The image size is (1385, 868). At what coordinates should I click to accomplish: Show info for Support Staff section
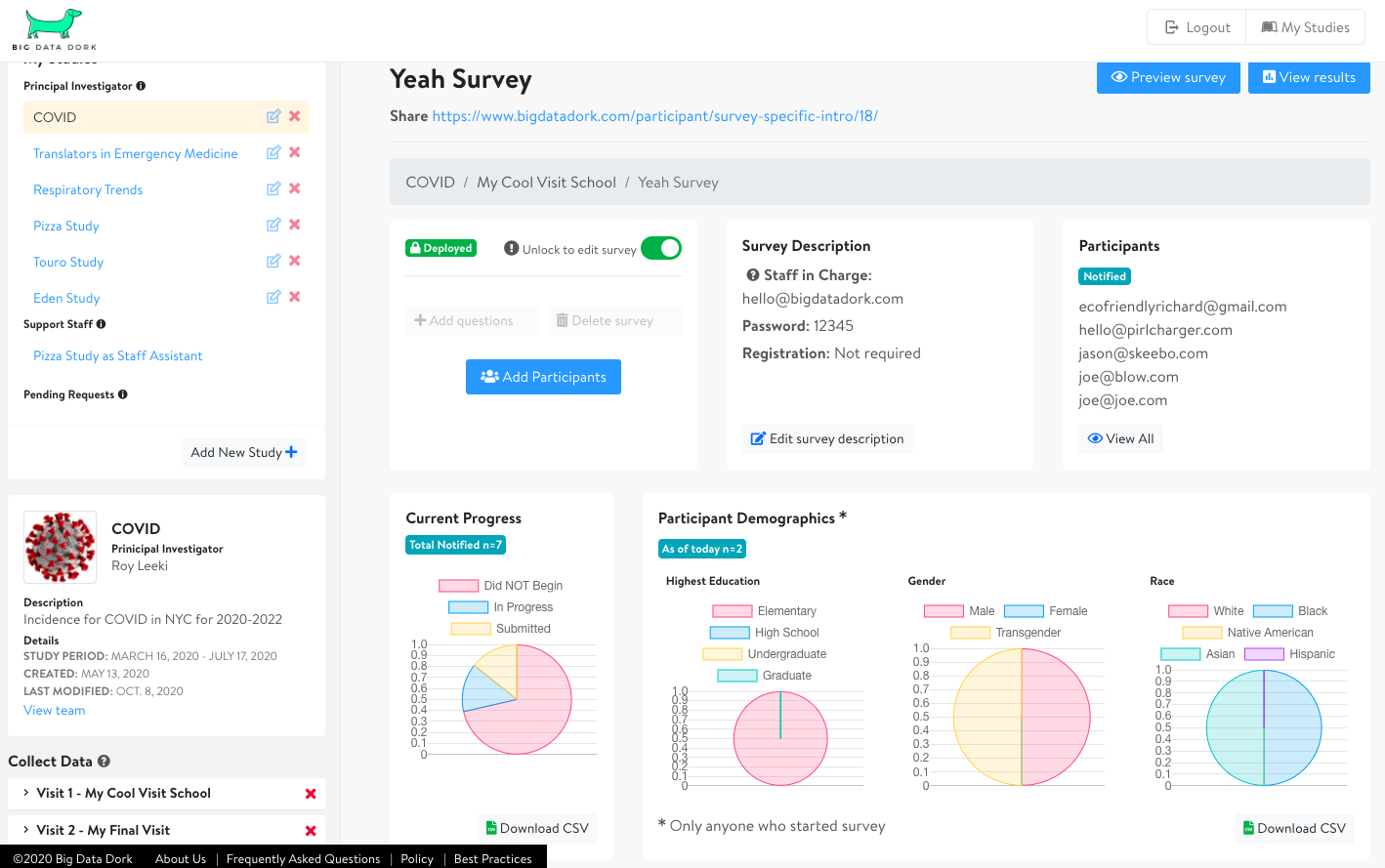[101, 324]
